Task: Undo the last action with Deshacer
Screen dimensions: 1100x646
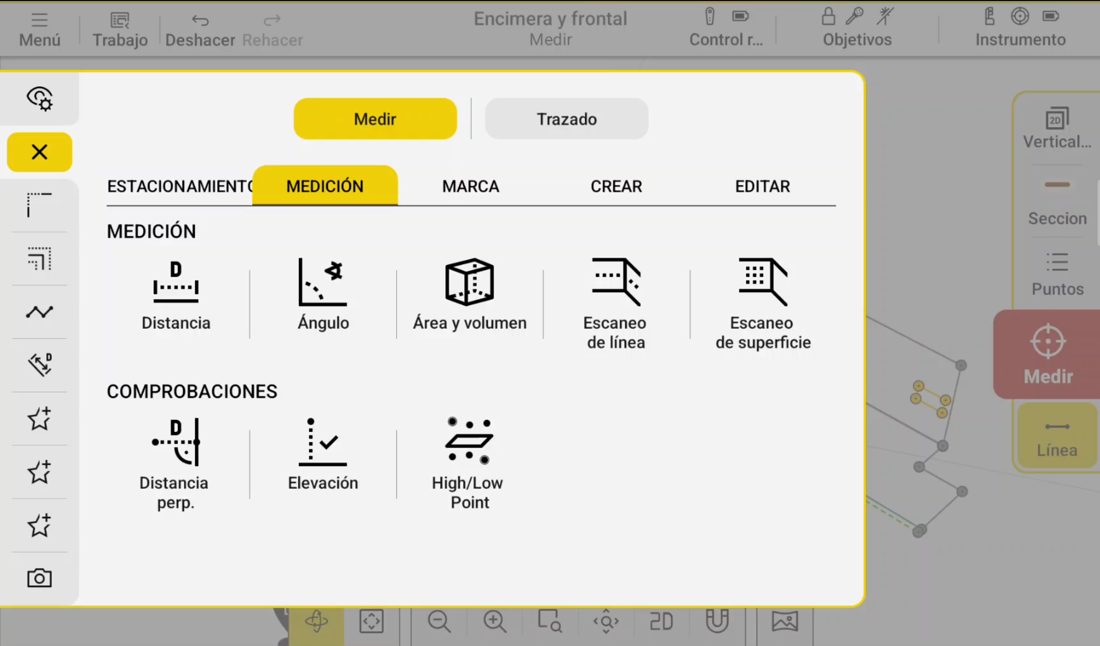Action: [x=200, y=29]
